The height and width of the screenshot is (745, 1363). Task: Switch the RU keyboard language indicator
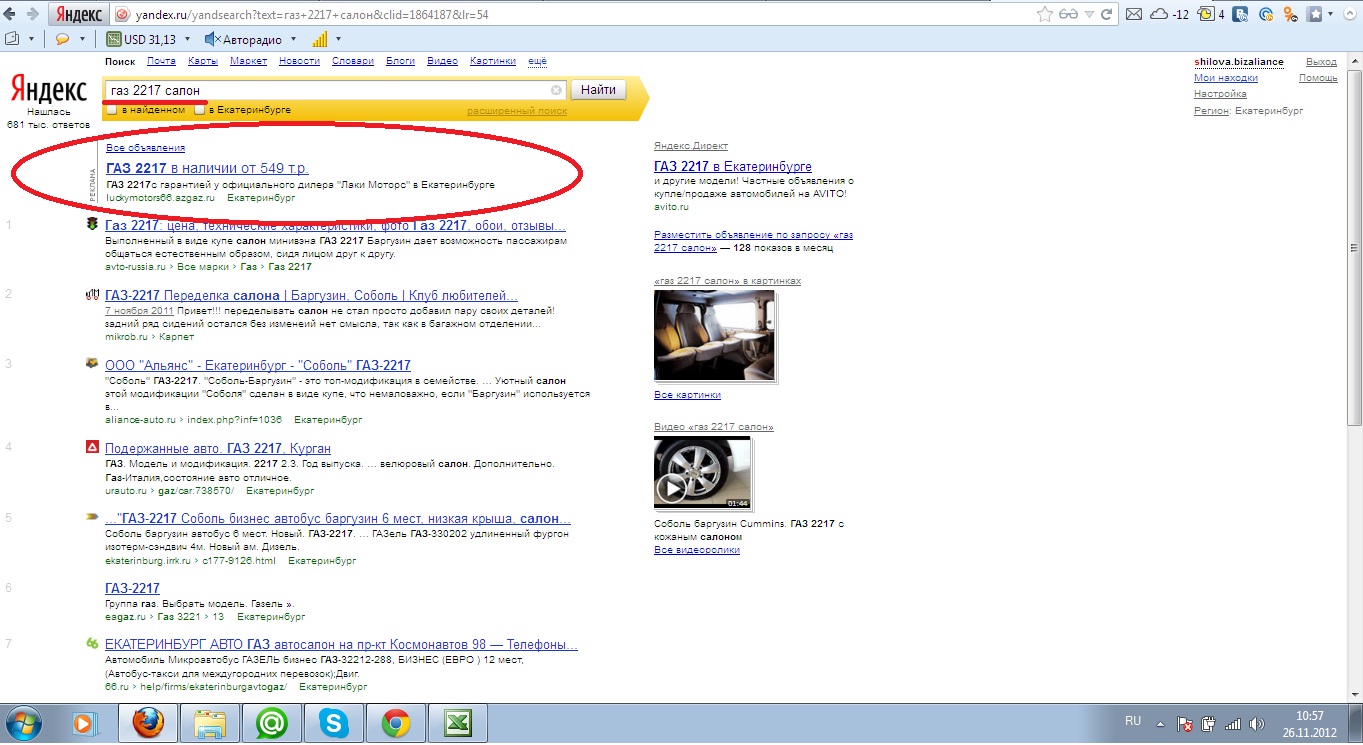point(1133,721)
